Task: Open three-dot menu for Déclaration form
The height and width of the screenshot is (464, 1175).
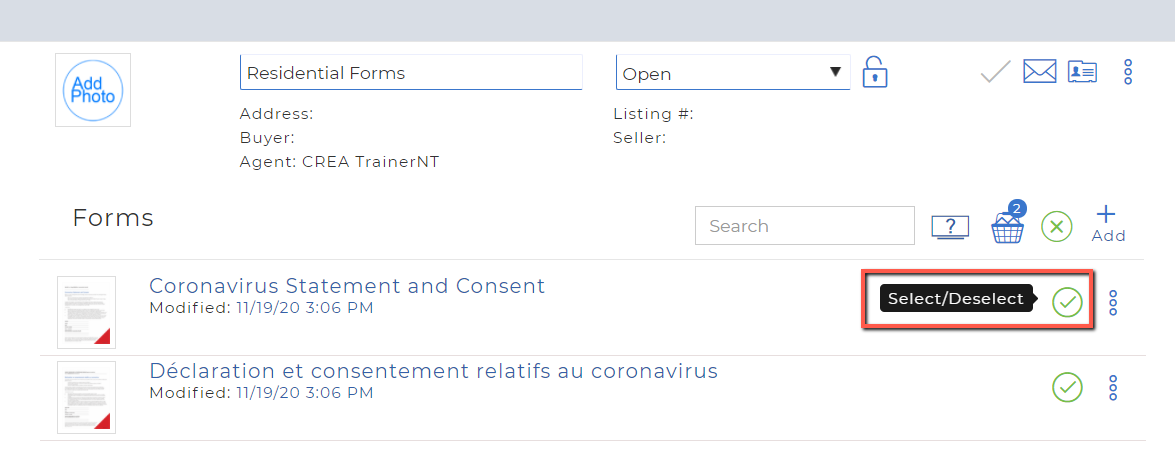Action: 1113,388
